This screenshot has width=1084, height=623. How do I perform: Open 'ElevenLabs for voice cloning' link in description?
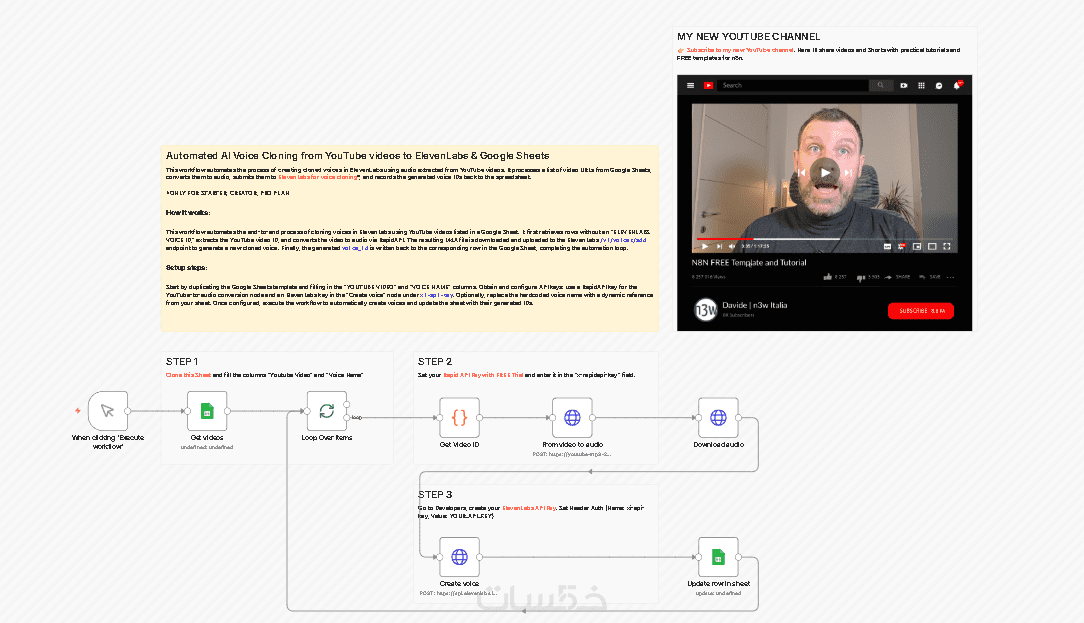point(319,178)
